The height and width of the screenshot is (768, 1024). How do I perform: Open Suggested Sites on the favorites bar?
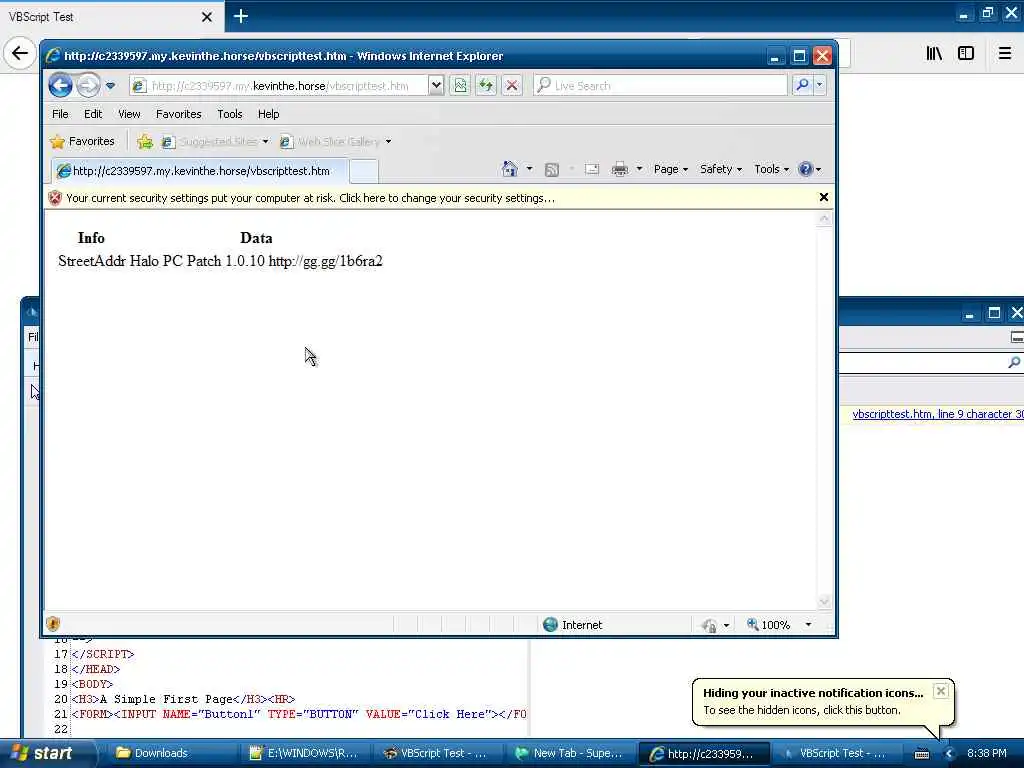coord(215,141)
